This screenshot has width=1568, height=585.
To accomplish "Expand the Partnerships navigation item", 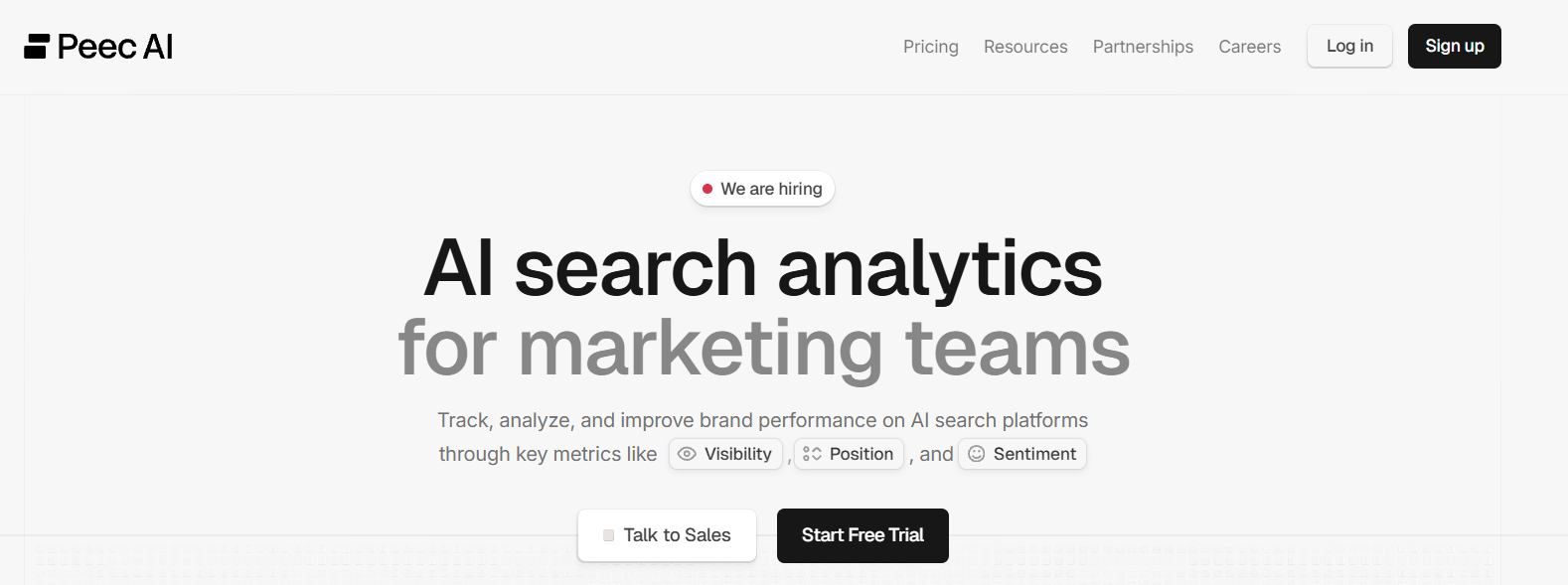I will [1142, 47].
